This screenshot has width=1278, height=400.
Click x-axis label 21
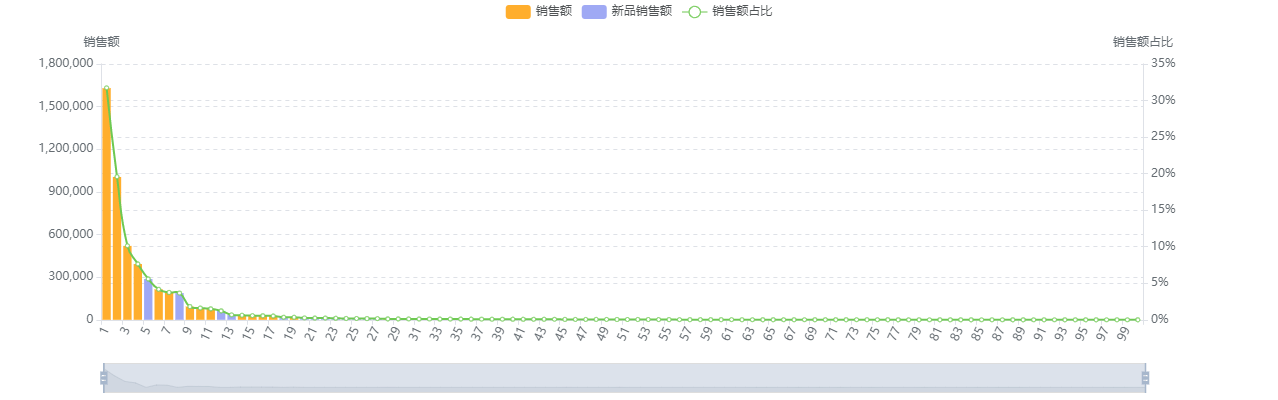[310, 333]
